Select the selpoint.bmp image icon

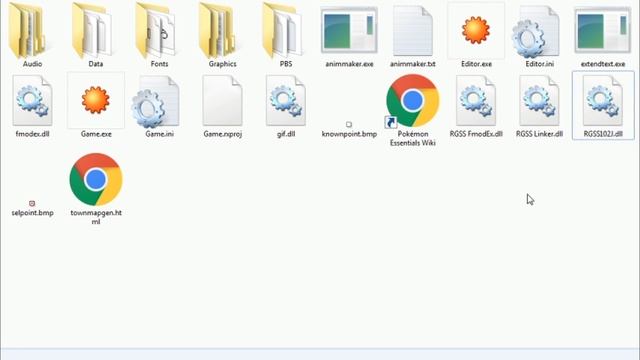[32, 203]
